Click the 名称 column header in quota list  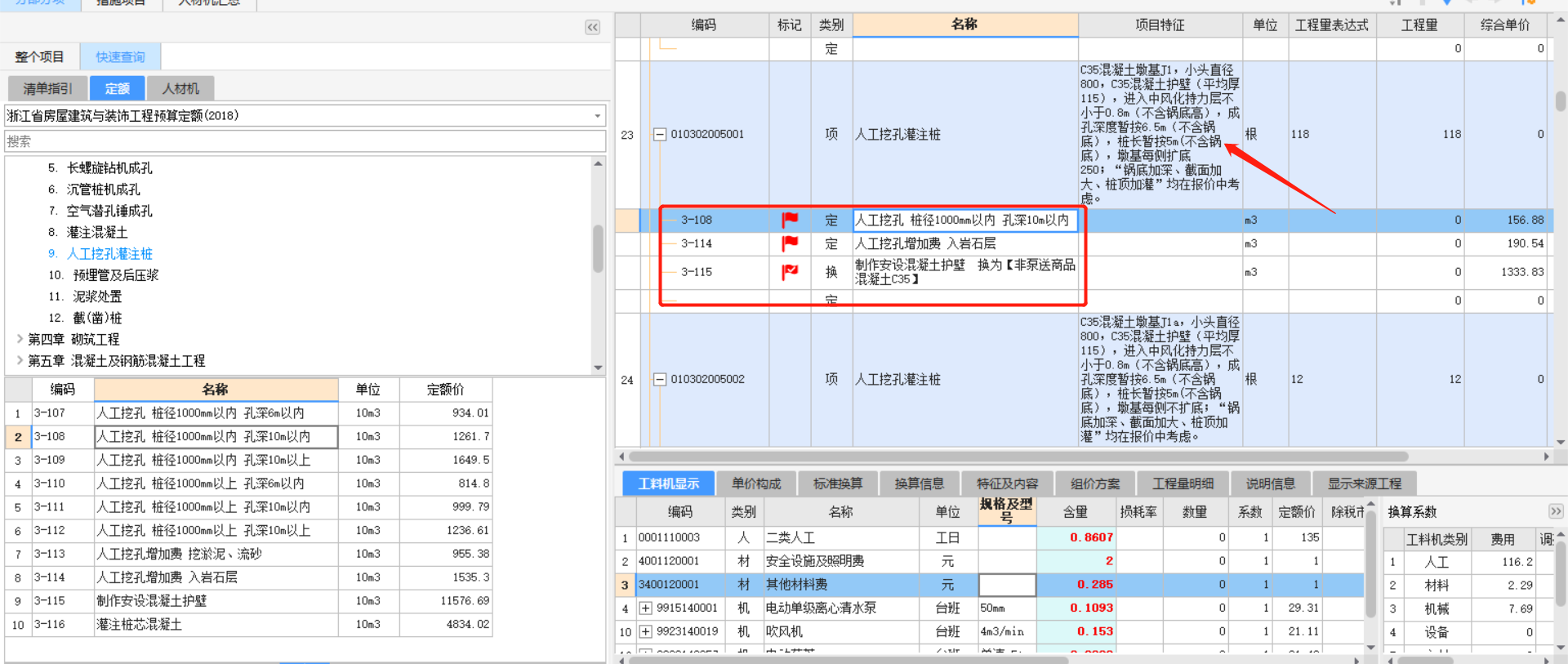point(216,390)
